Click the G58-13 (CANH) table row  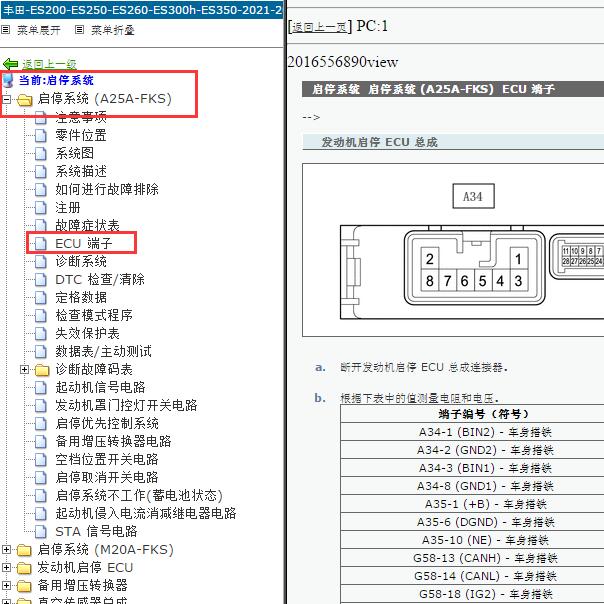click(472, 558)
